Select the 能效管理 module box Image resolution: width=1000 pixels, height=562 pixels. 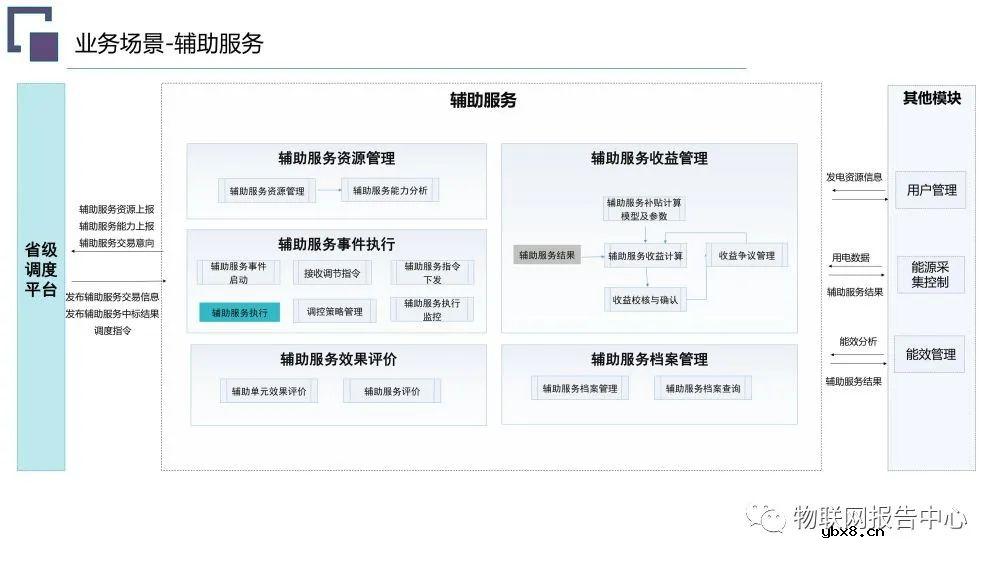pyautogui.click(x=930, y=354)
